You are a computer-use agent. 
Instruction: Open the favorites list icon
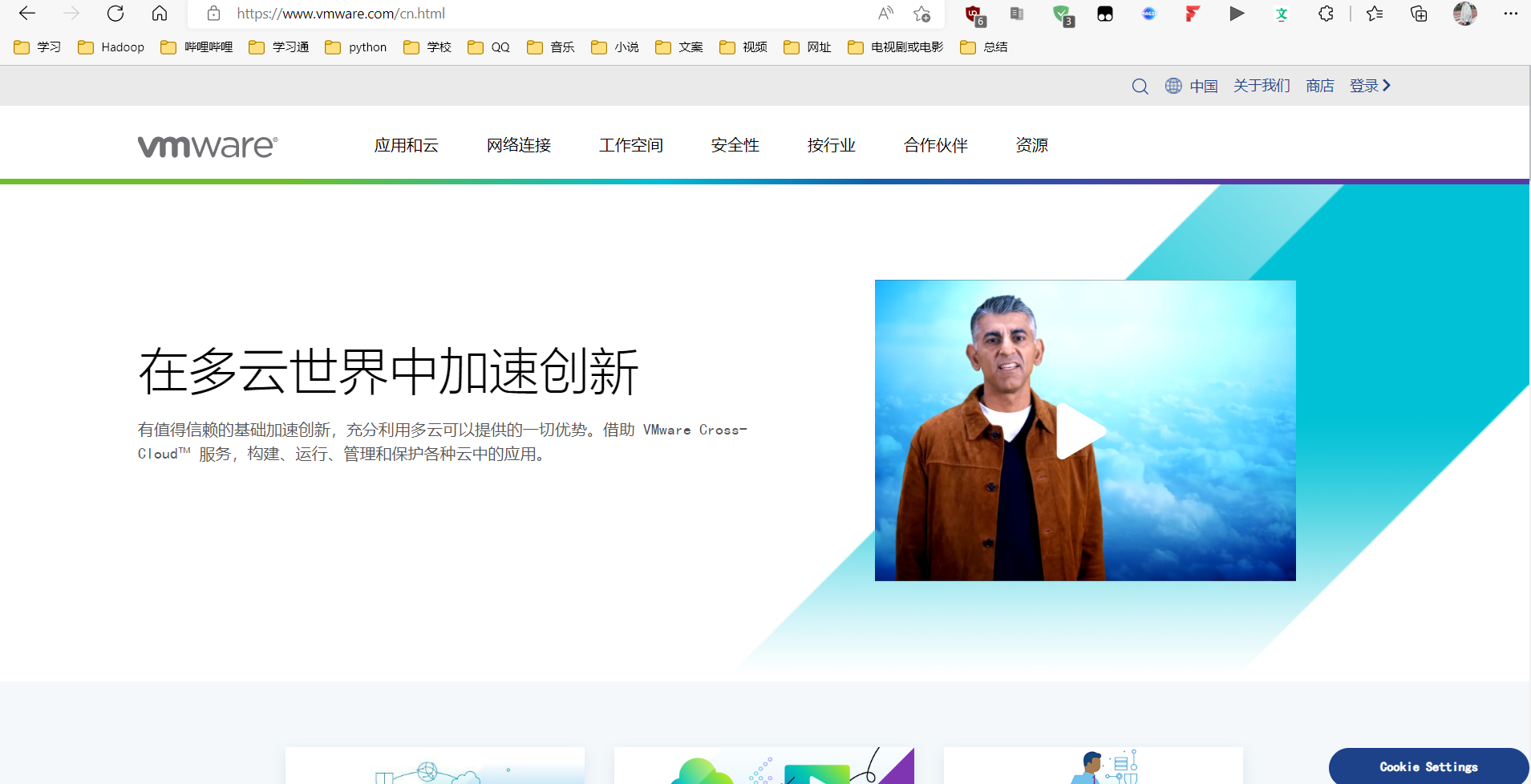pyautogui.click(x=1375, y=14)
